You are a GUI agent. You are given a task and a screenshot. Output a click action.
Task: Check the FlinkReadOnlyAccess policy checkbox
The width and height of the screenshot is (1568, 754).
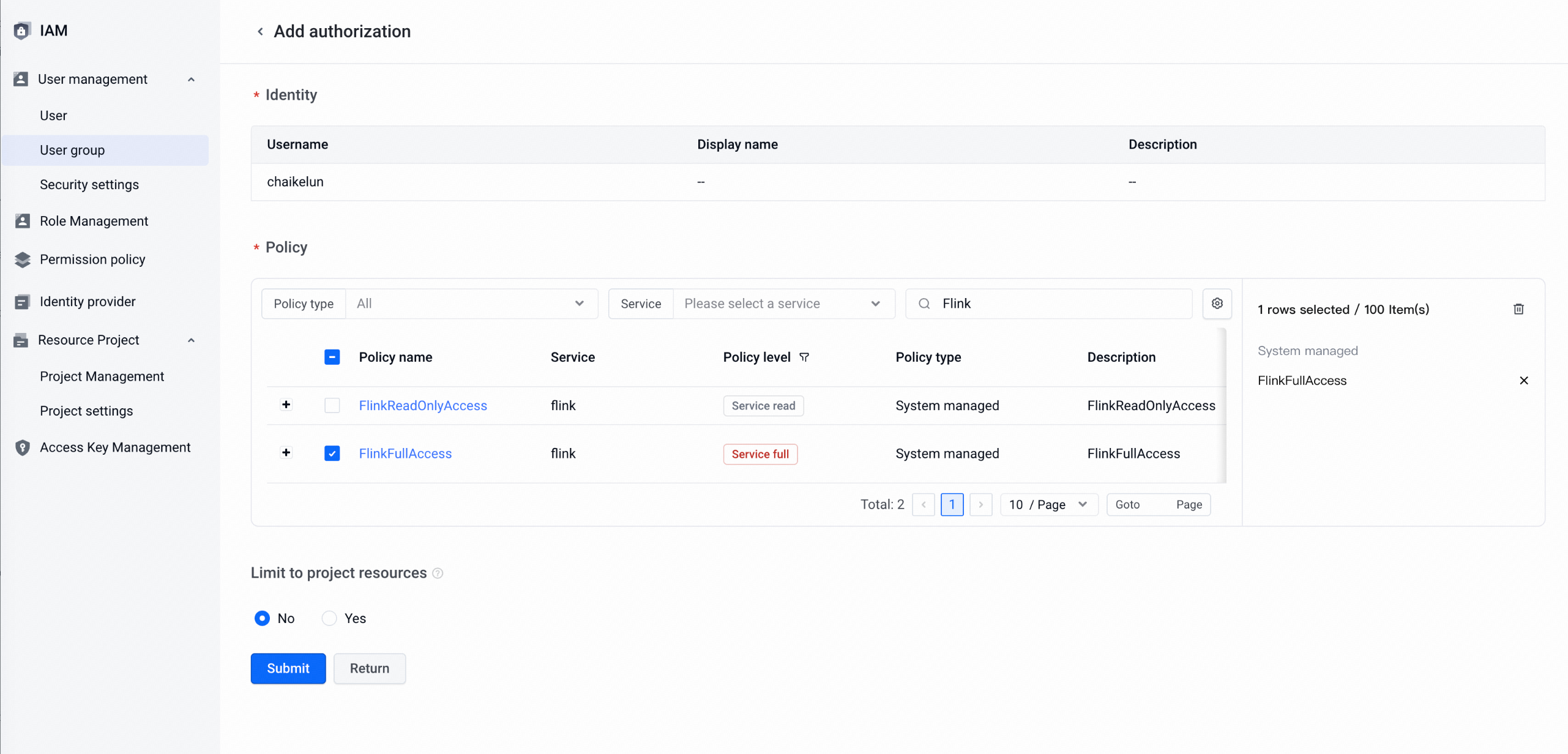tap(332, 405)
